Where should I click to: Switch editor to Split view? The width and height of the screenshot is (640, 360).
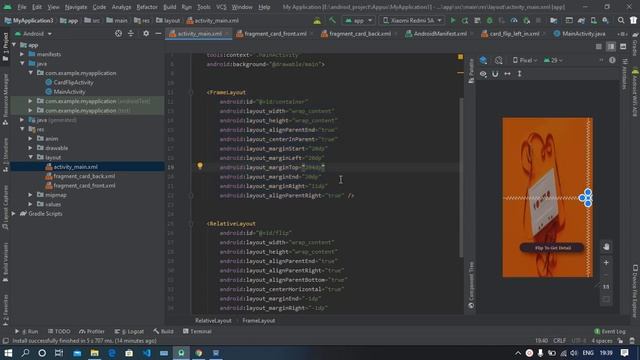(x=611, y=47)
